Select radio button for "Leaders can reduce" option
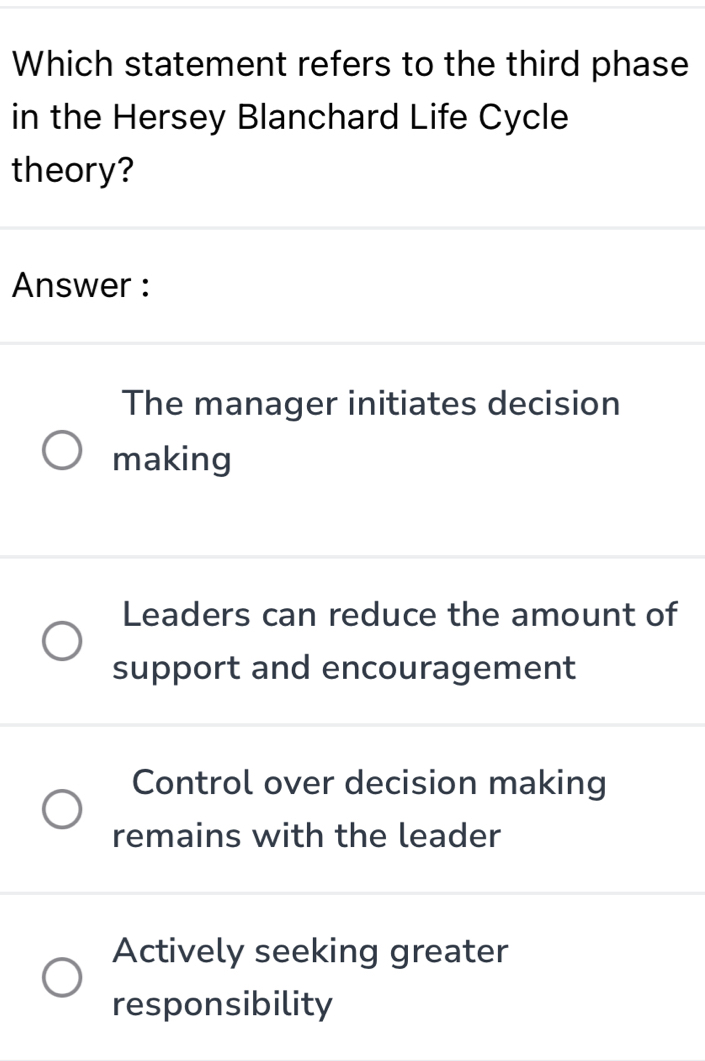The width and height of the screenshot is (705, 1061). click(x=62, y=642)
